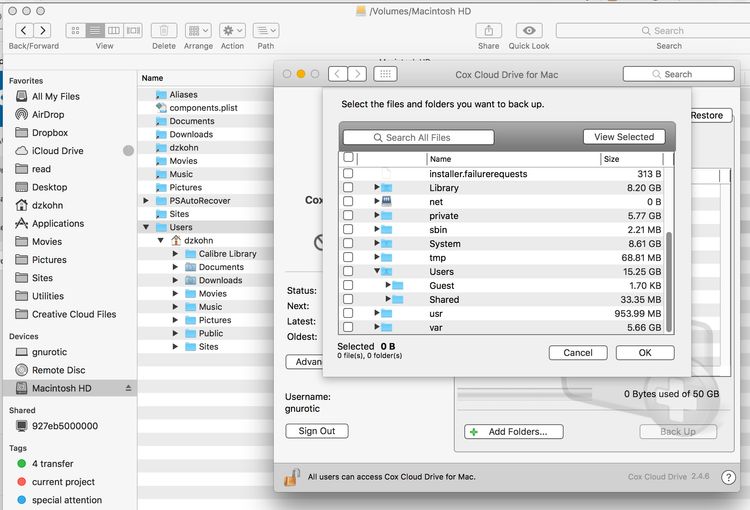Click the Finder toolbar Search field
Screen dimensions: 750x510
click(653, 31)
